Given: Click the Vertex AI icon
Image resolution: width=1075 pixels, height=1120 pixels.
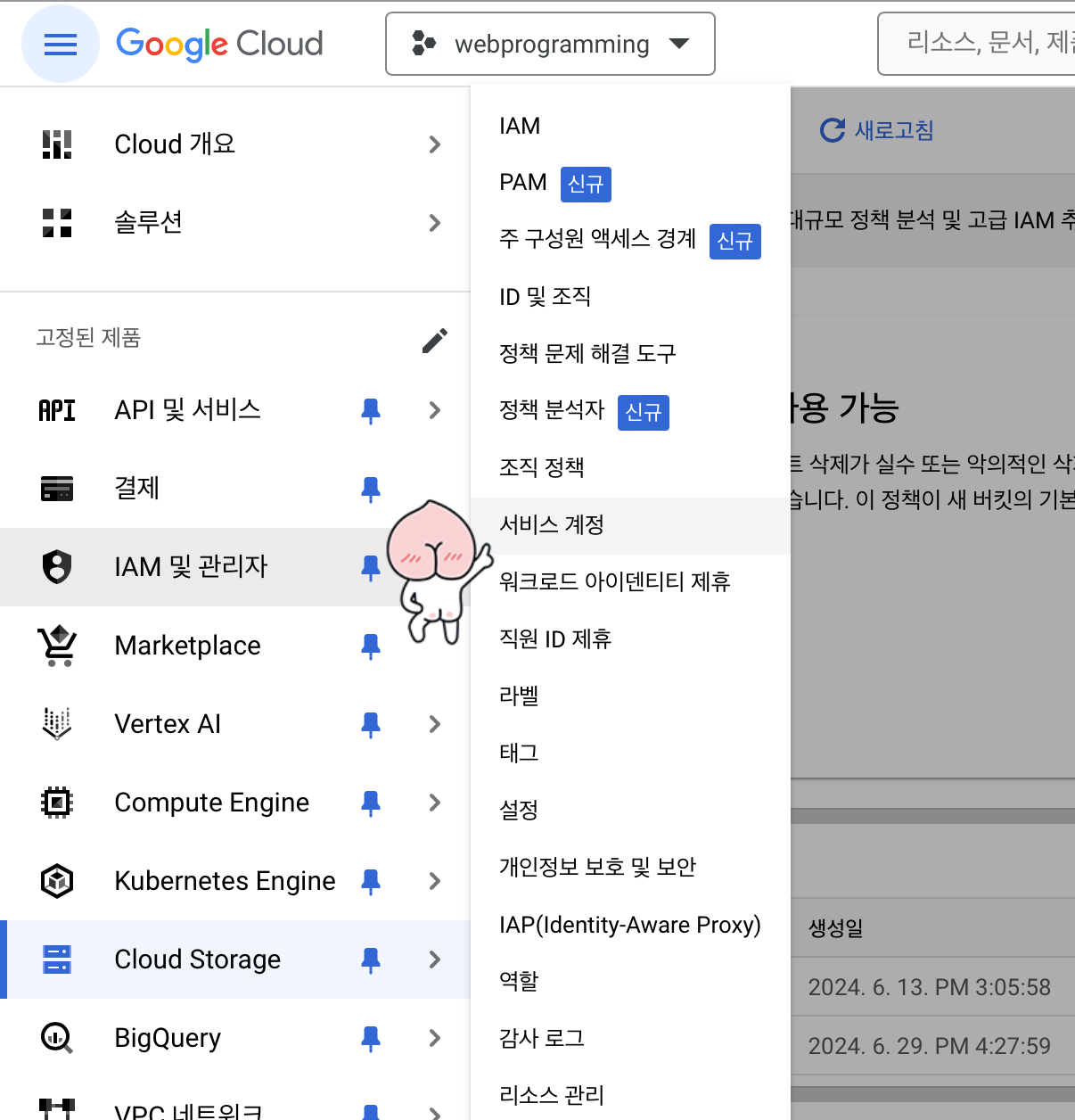Looking at the screenshot, I should click(x=57, y=724).
